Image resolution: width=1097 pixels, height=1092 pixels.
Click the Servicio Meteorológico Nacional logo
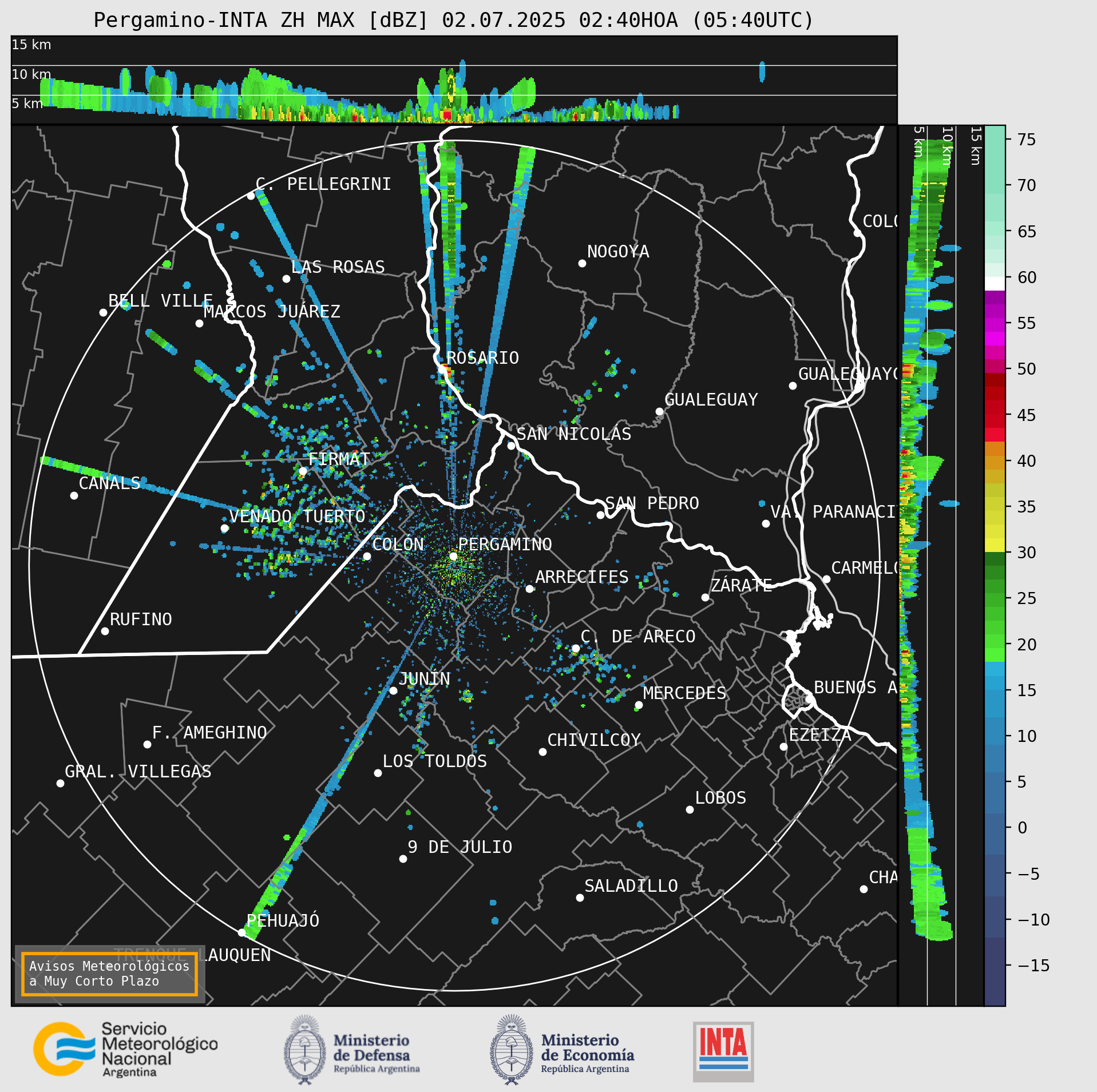click(125, 1050)
